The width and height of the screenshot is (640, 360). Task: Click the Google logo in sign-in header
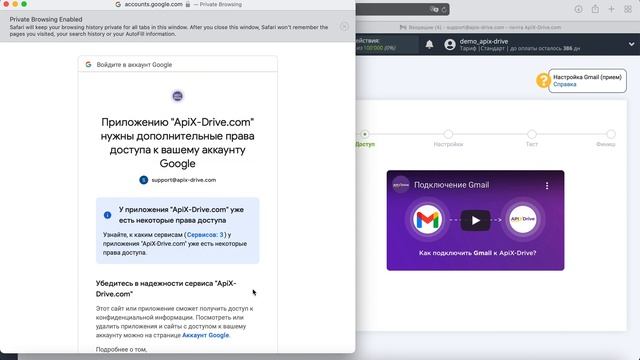[88, 64]
